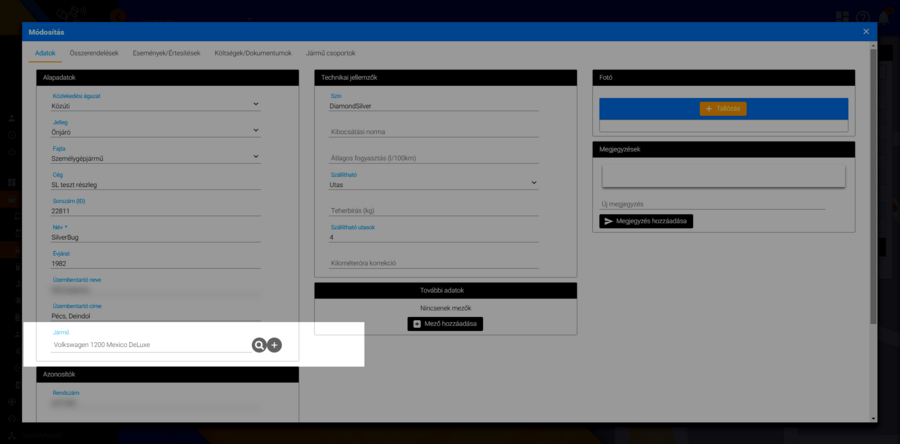Click the Név field containing SilverBug
This screenshot has width=900, height=444.
click(155, 238)
